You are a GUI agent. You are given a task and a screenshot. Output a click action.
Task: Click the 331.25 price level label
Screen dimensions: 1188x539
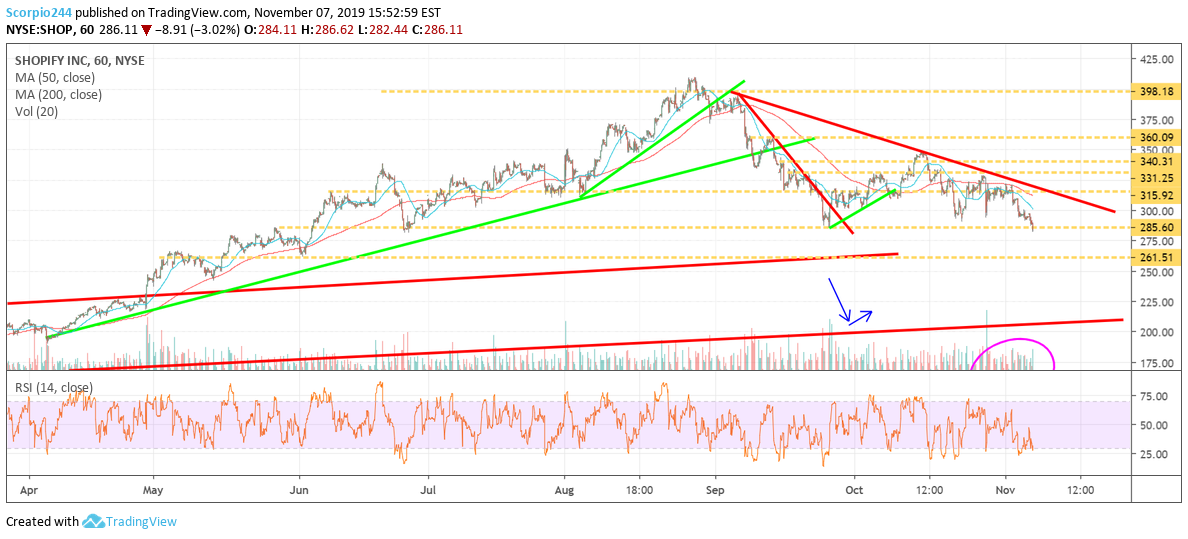[x=1156, y=179]
